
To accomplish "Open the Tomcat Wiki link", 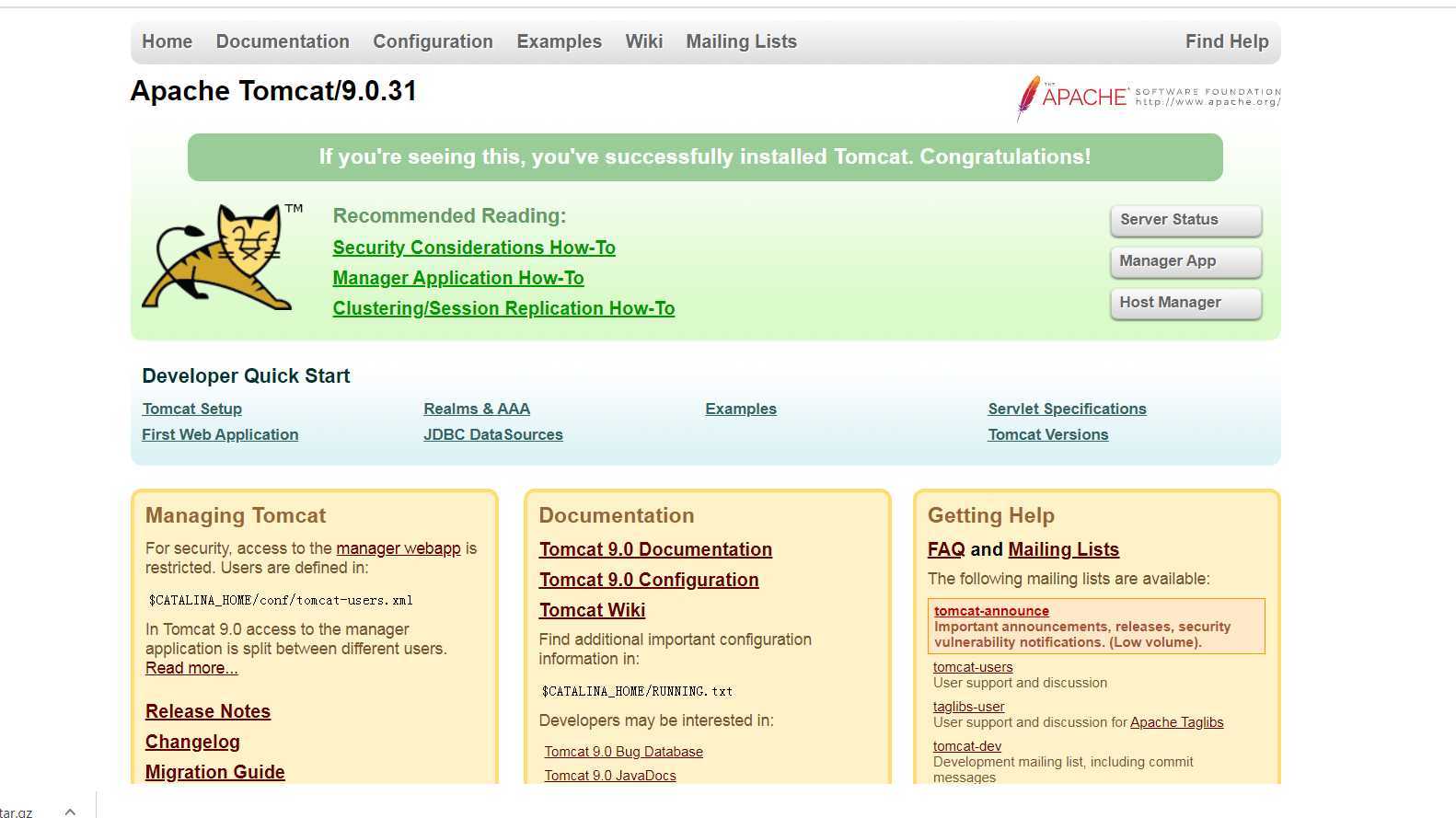I will (x=592, y=610).
